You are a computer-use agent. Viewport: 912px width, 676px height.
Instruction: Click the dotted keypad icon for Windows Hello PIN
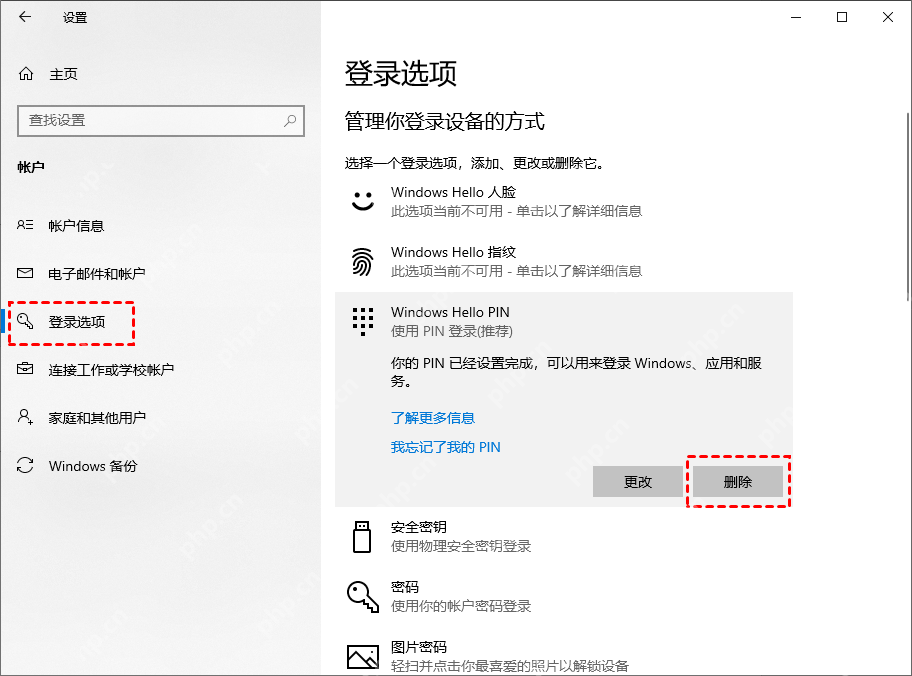tap(363, 322)
